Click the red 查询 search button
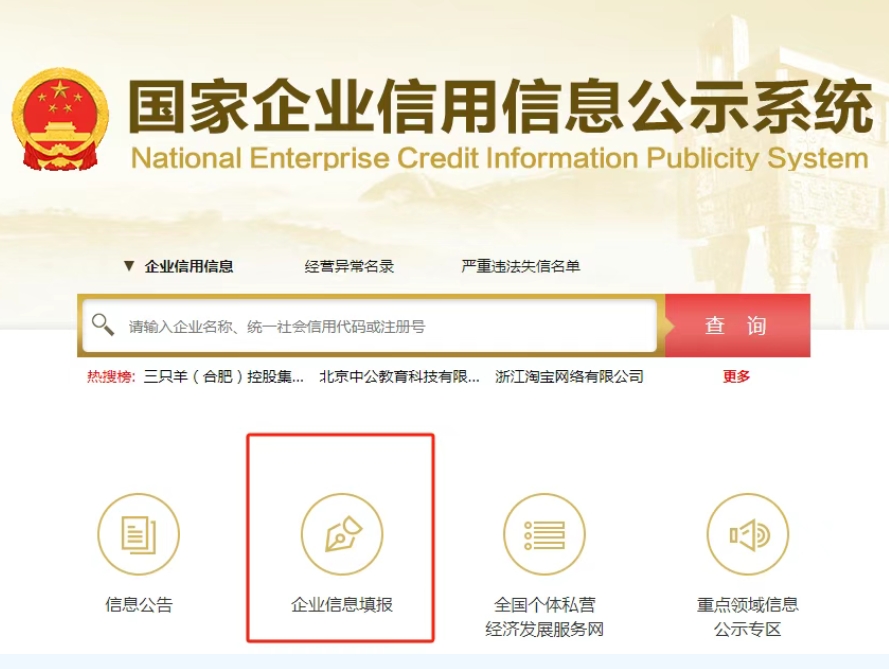This screenshot has height=669, width=889. point(737,325)
